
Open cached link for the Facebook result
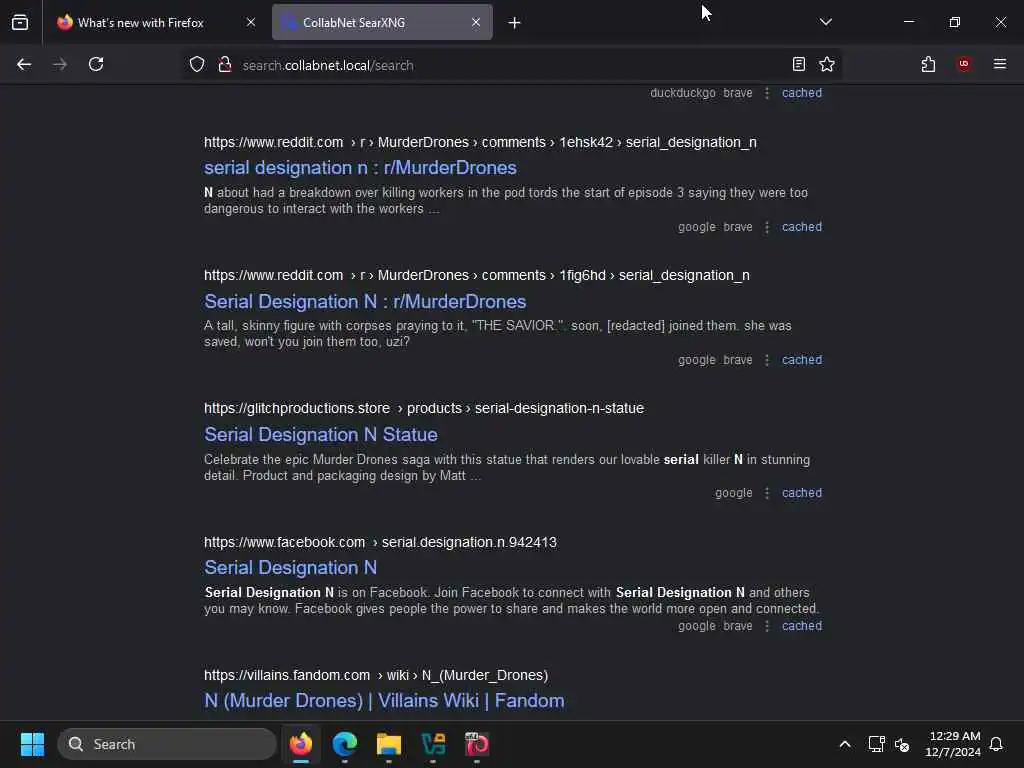801,626
